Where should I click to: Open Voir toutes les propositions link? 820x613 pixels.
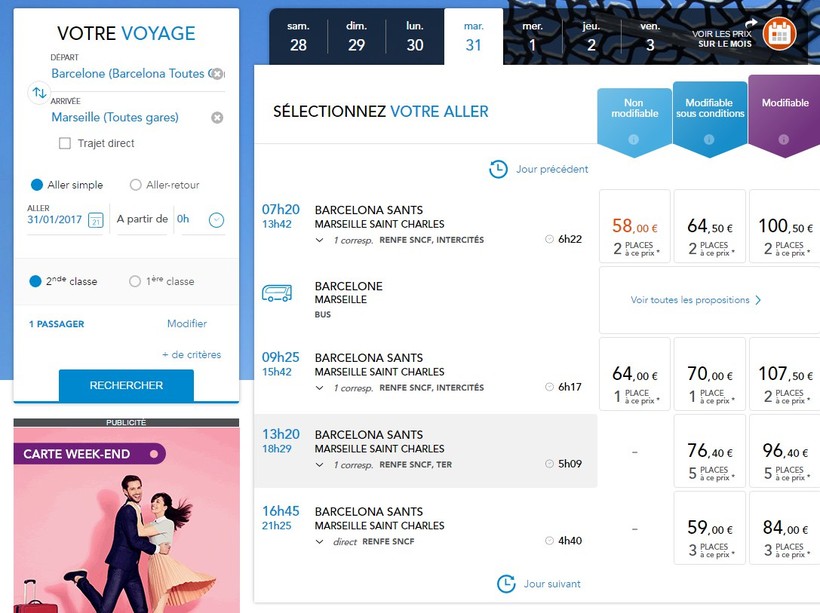(x=696, y=300)
